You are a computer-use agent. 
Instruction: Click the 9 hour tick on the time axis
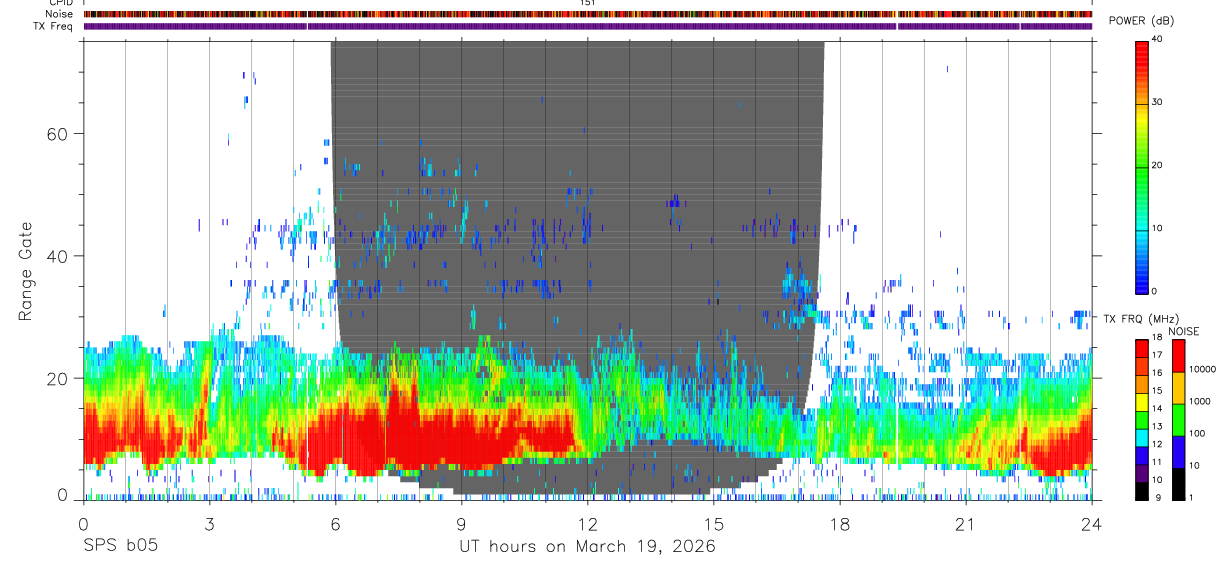pyautogui.click(x=461, y=523)
